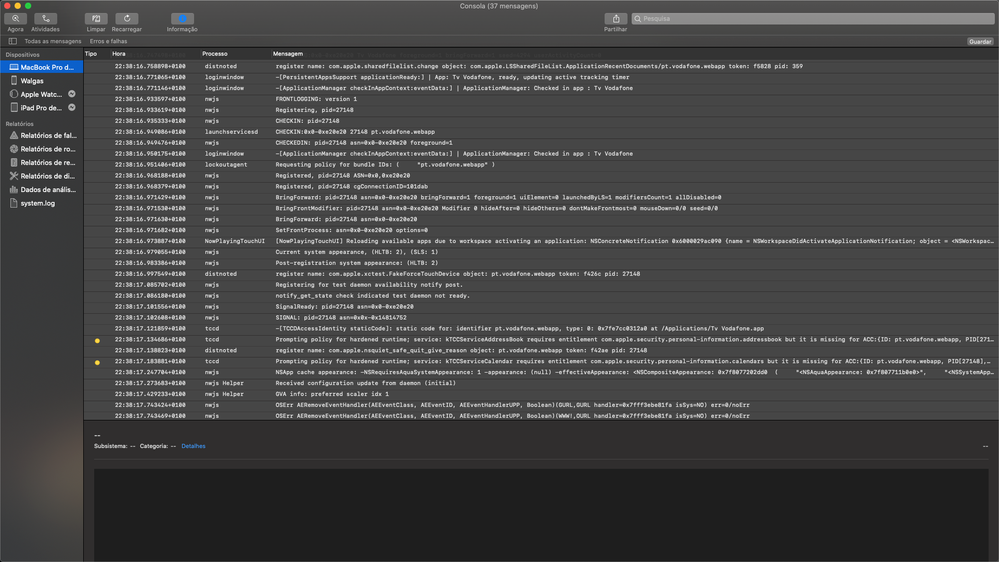The height and width of the screenshot is (562, 999).
Task: Click the Agora toolbar icon
Action: (x=15, y=19)
